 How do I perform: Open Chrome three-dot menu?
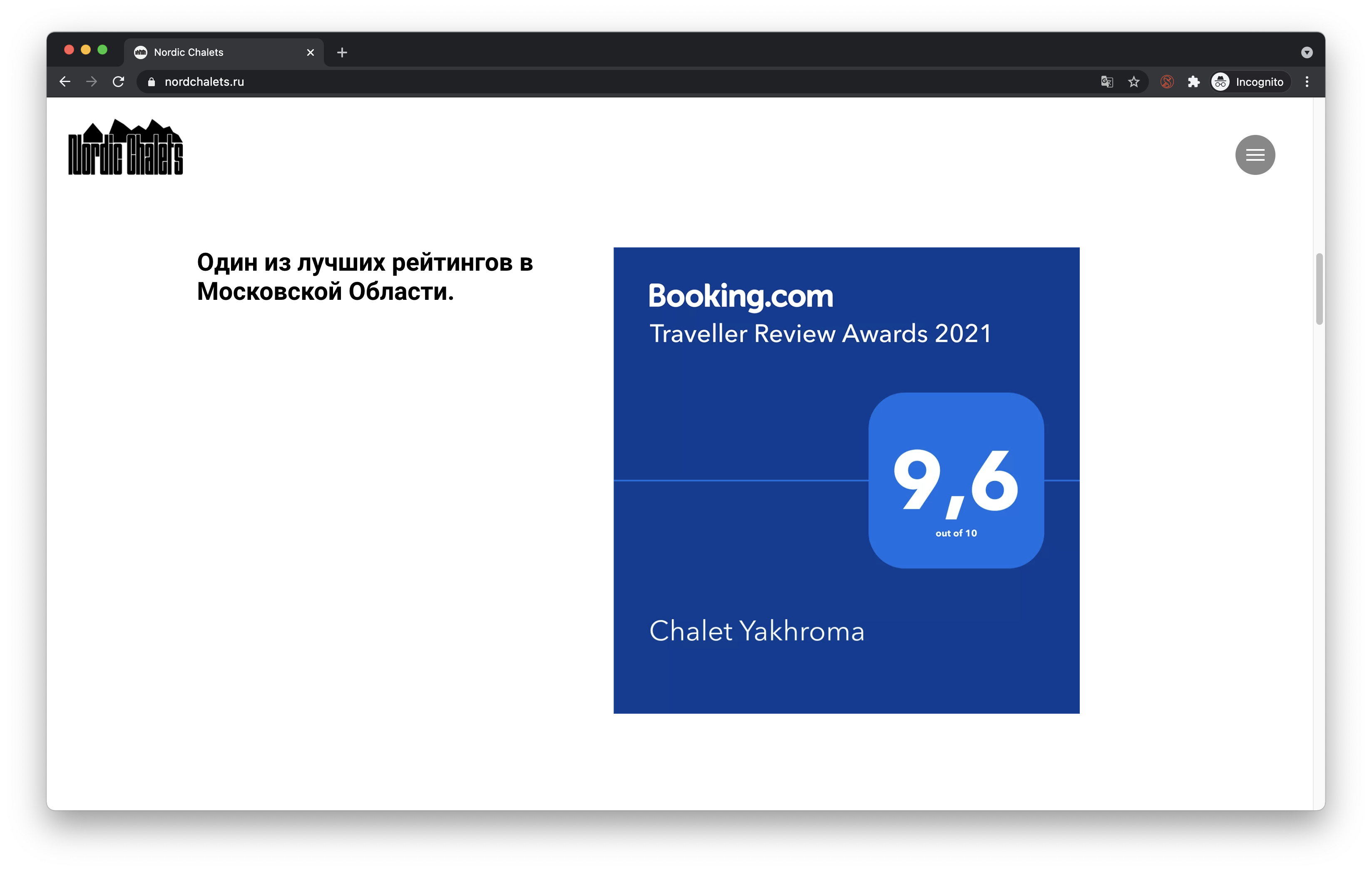(x=1307, y=82)
